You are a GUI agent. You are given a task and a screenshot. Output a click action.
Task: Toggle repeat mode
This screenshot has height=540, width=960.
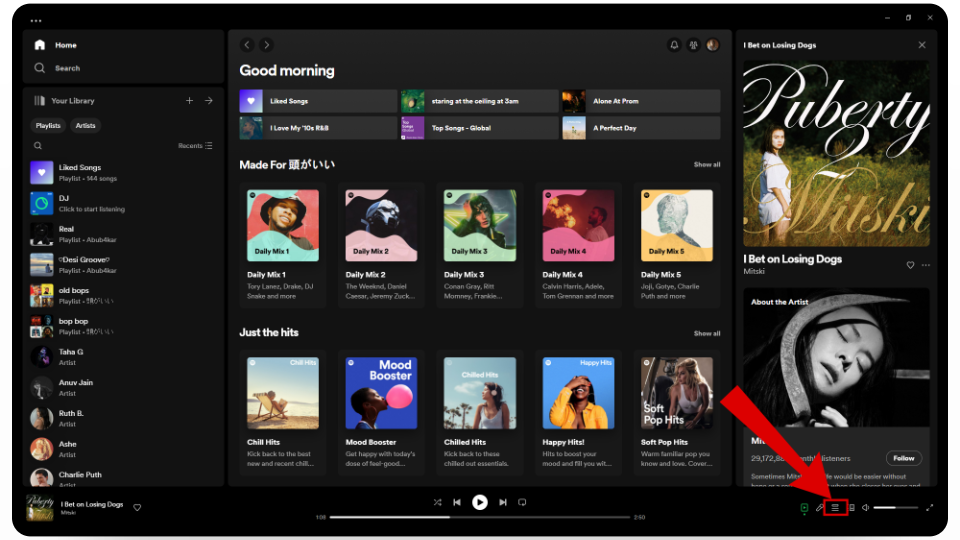click(x=522, y=502)
